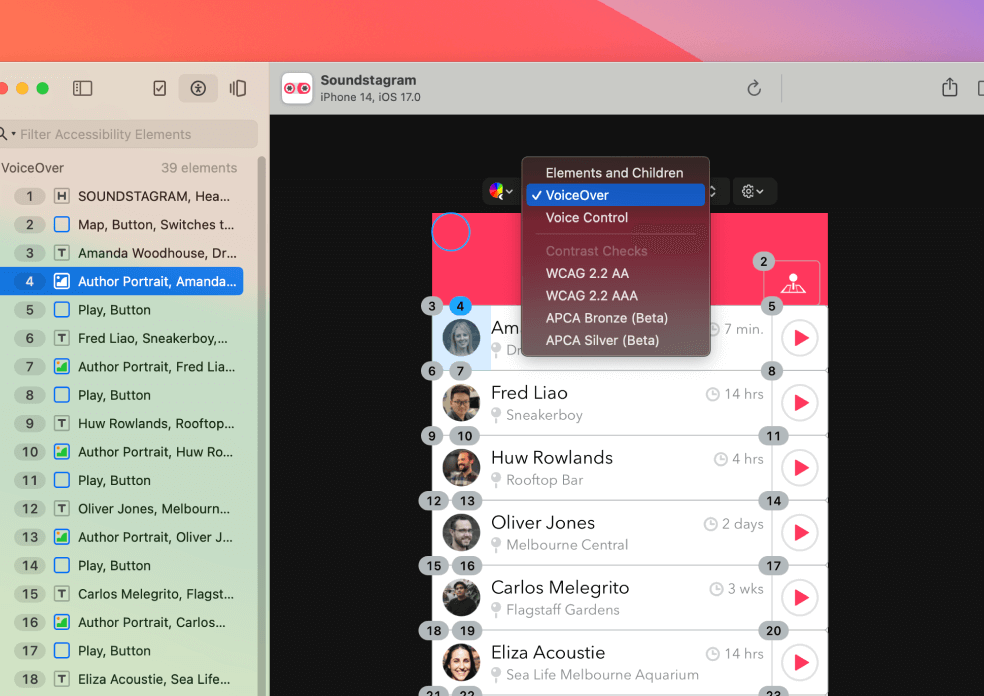The height and width of the screenshot is (696, 984).
Task: Click the Flagstaff Gardens location text
Action: pos(562,609)
